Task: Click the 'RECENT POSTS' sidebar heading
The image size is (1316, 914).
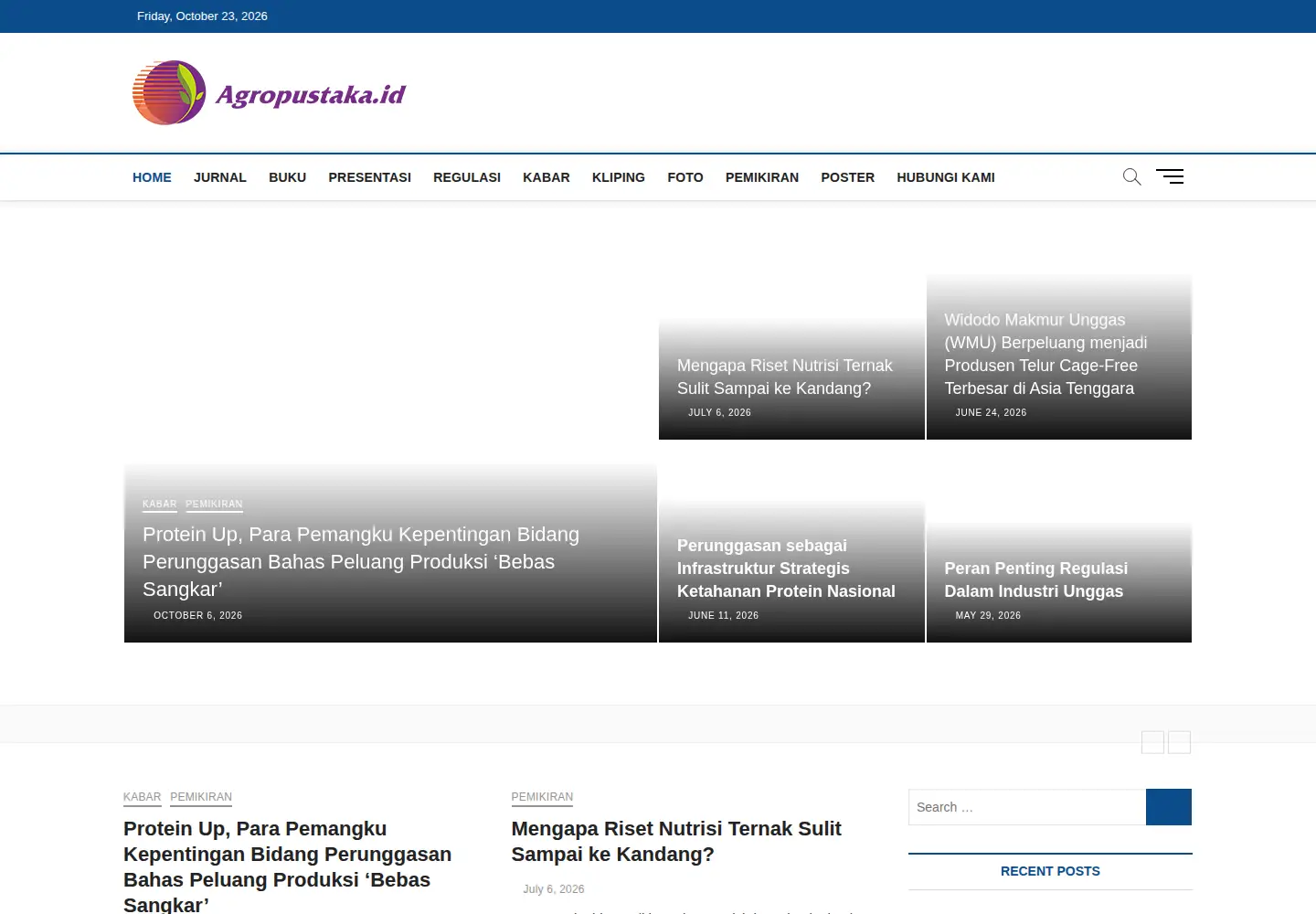Action: point(1050,871)
